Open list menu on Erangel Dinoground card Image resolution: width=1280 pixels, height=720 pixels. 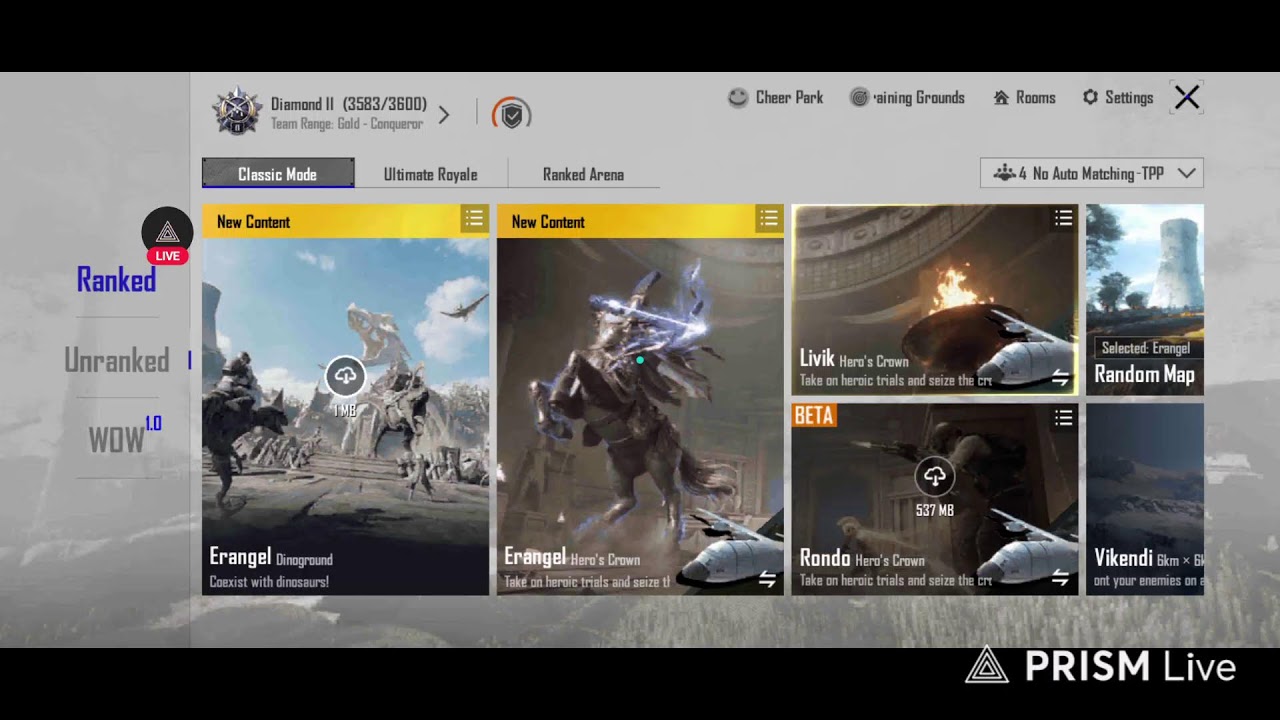tap(474, 218)
